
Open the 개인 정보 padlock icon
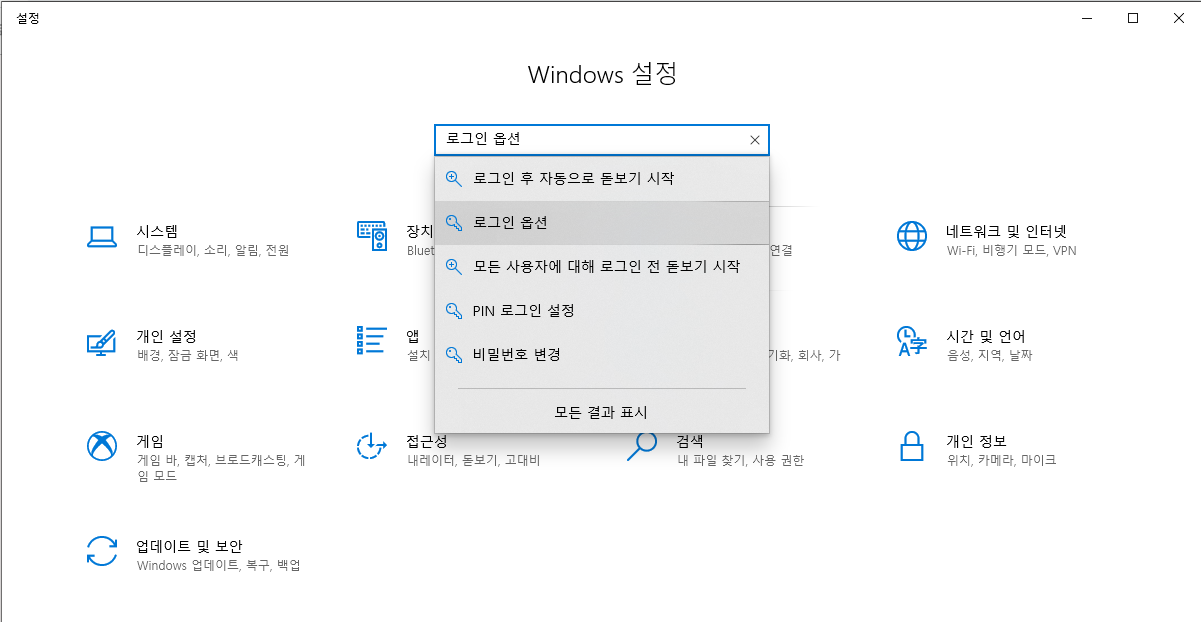(911, 446)
